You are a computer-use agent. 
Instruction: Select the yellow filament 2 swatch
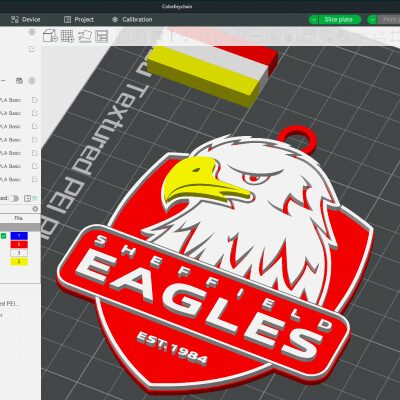point(19,262)
